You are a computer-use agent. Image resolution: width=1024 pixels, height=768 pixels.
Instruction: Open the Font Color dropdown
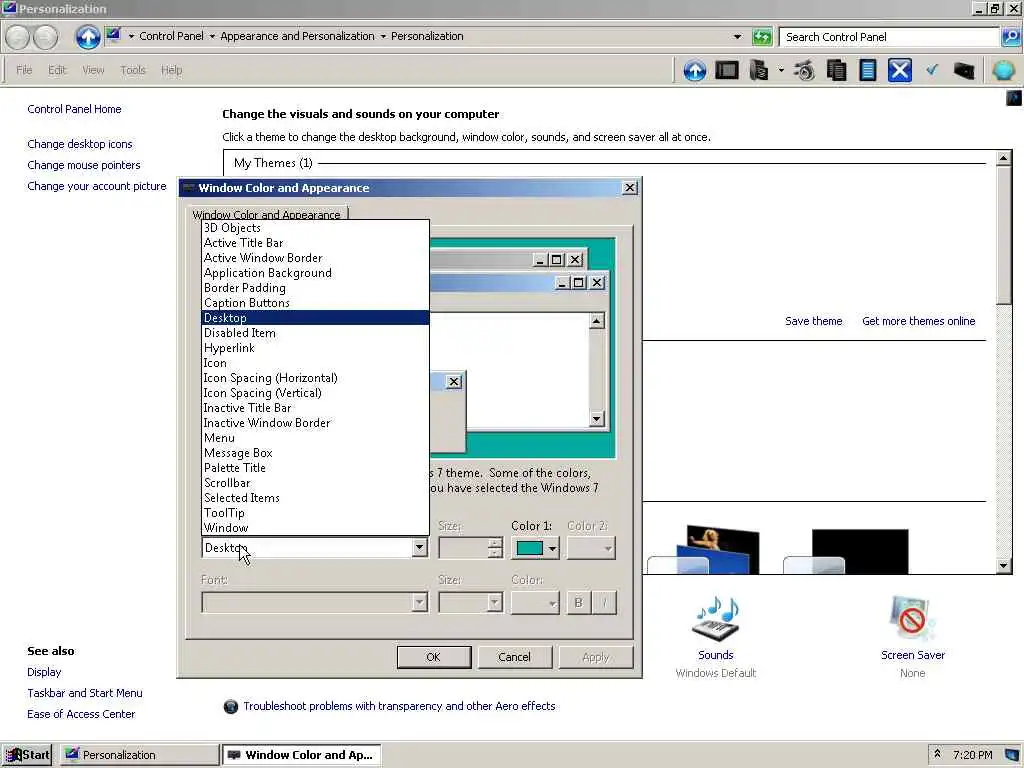[535, 602]
